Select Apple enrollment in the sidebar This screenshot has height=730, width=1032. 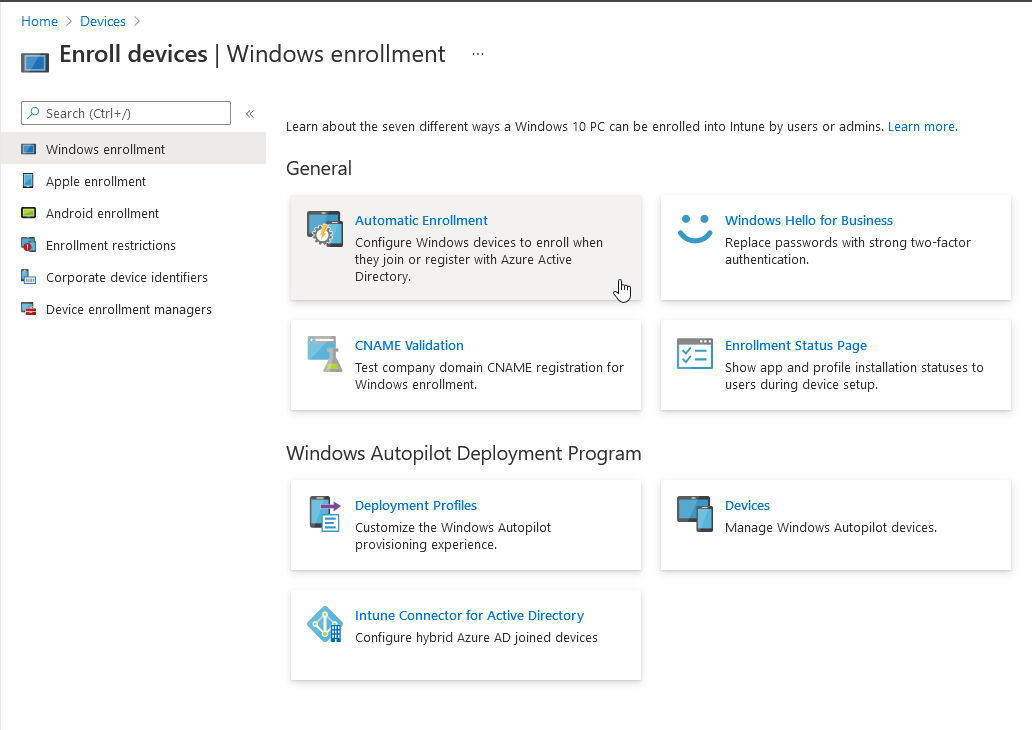point(96,182)
